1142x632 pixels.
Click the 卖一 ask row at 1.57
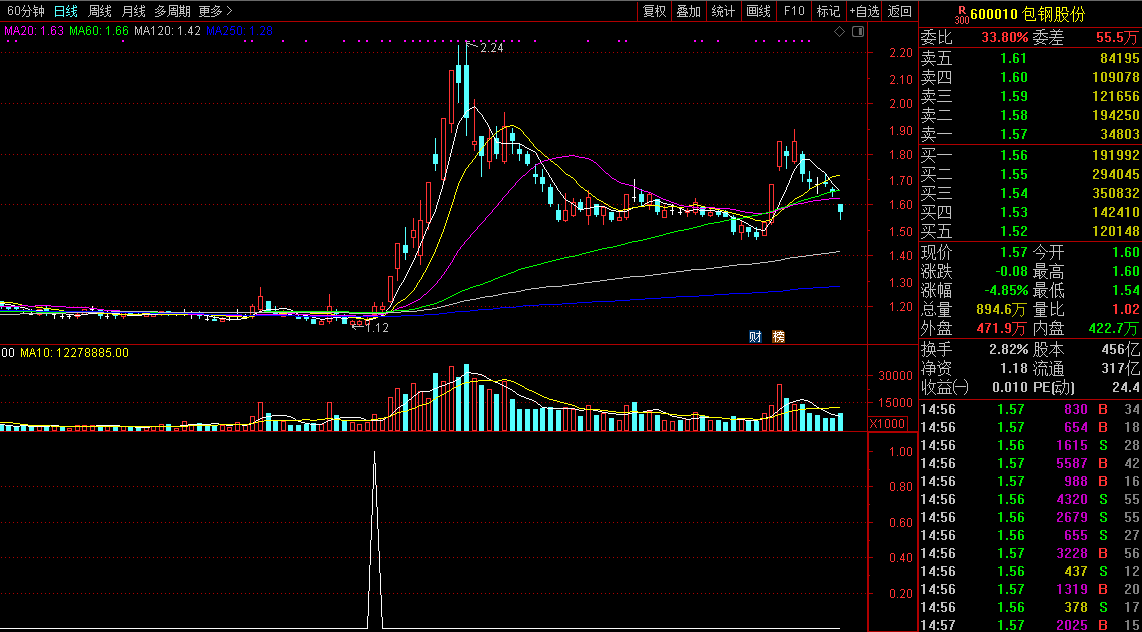click(x=1030, y=134)
